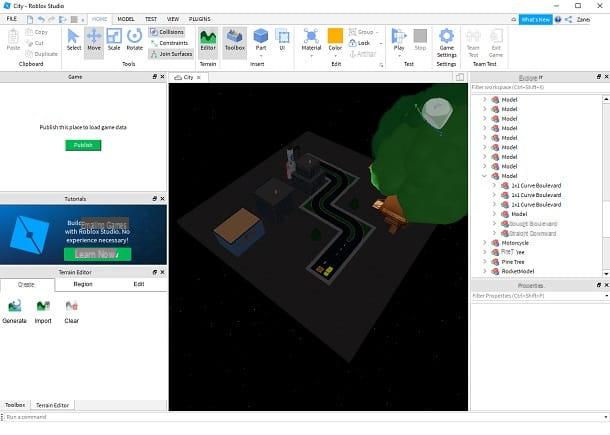Switch to the Toolbox bottom tab
The image size is (610, 435).
click(15, 405)
